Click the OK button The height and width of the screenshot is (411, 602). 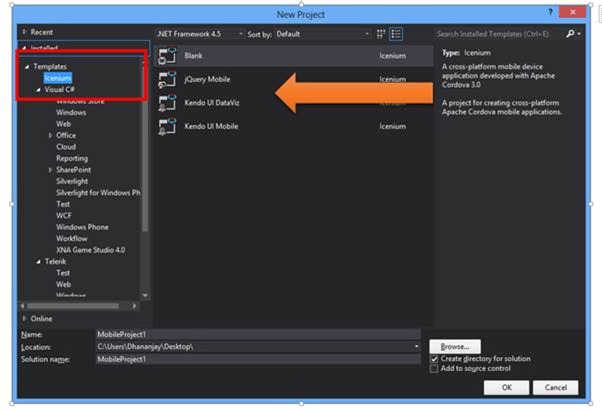pyautogui.click(x=507, y=387)
